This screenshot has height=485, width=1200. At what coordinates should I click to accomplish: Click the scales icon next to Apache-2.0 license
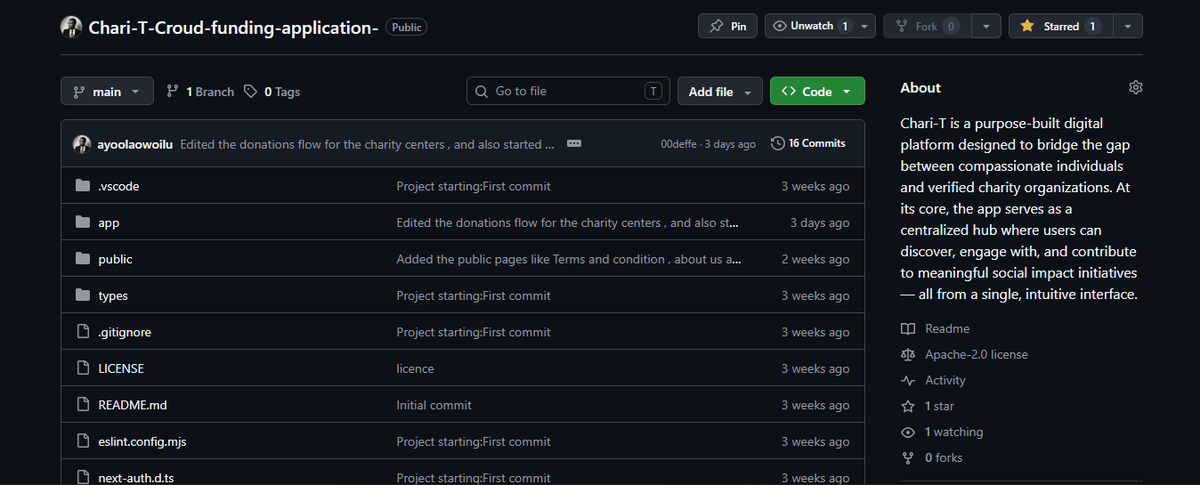908,355
